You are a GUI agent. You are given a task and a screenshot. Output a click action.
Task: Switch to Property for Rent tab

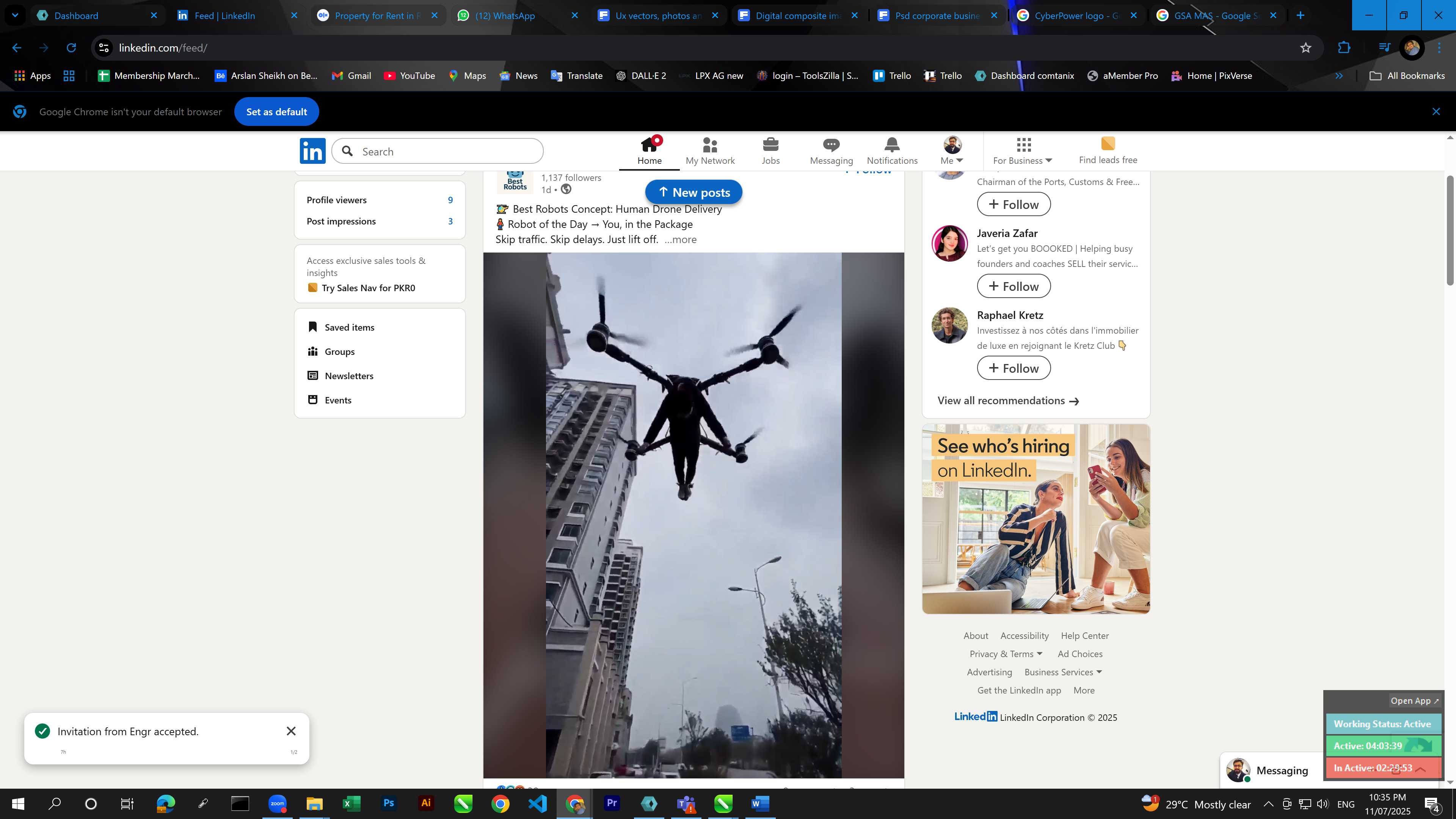(378, 15)
